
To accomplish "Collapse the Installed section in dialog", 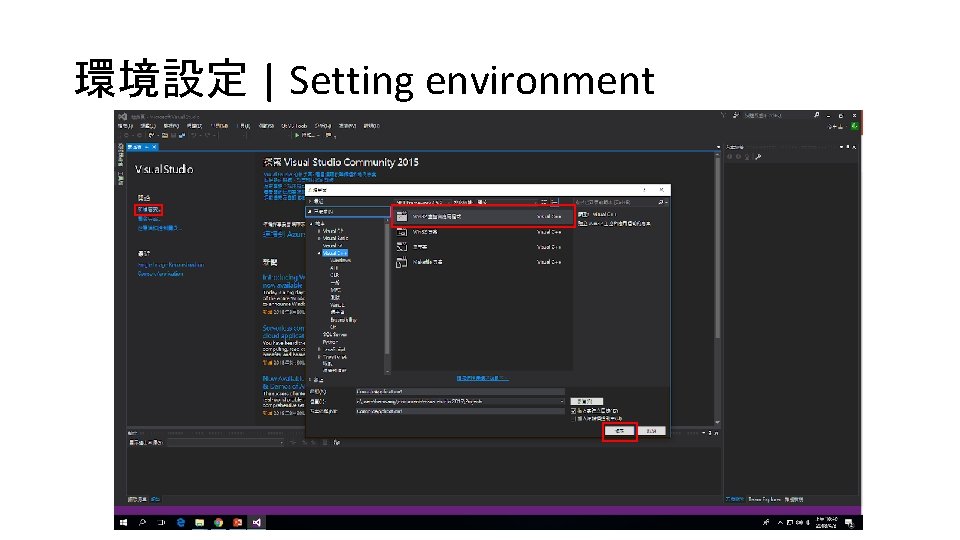I will [310, 212].
